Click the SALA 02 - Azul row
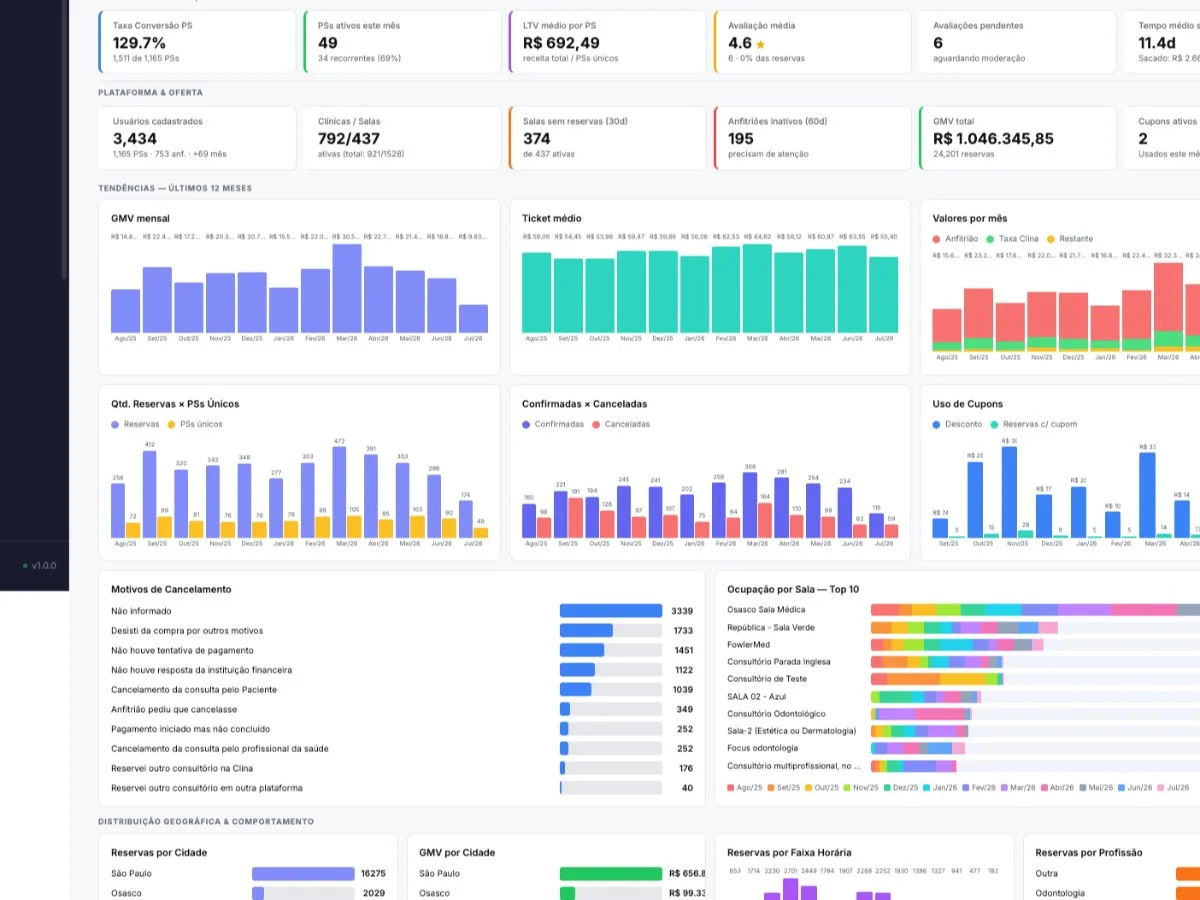Image resolution: width=1200 pixels, height=900 pixels. point(963,696)
